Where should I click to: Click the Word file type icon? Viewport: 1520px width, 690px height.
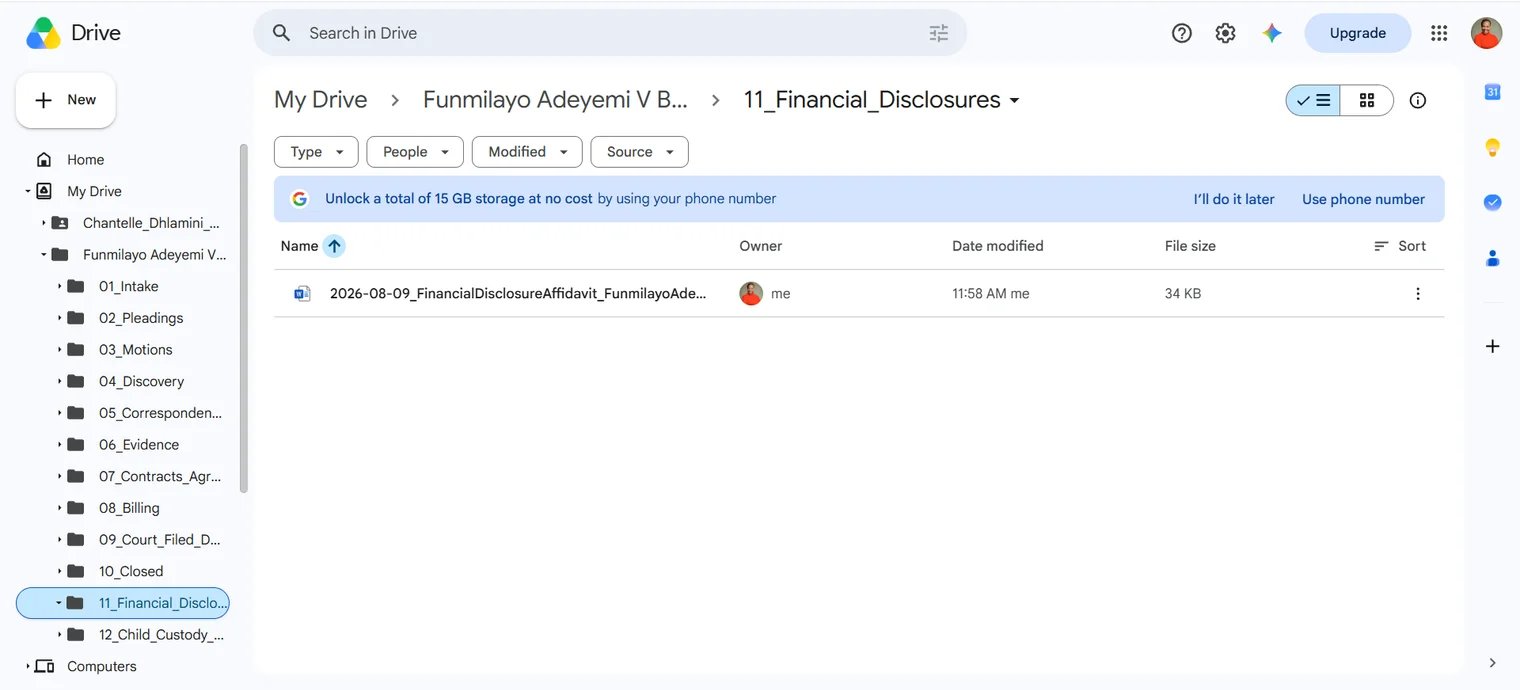click(302, 294)
